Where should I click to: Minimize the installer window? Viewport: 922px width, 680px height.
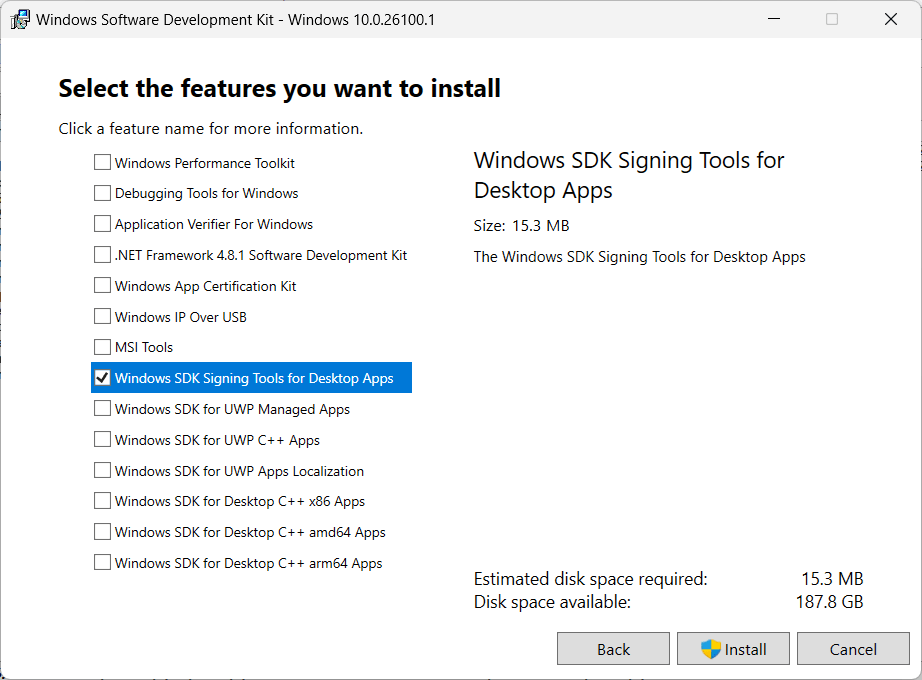tap(774, 19)
